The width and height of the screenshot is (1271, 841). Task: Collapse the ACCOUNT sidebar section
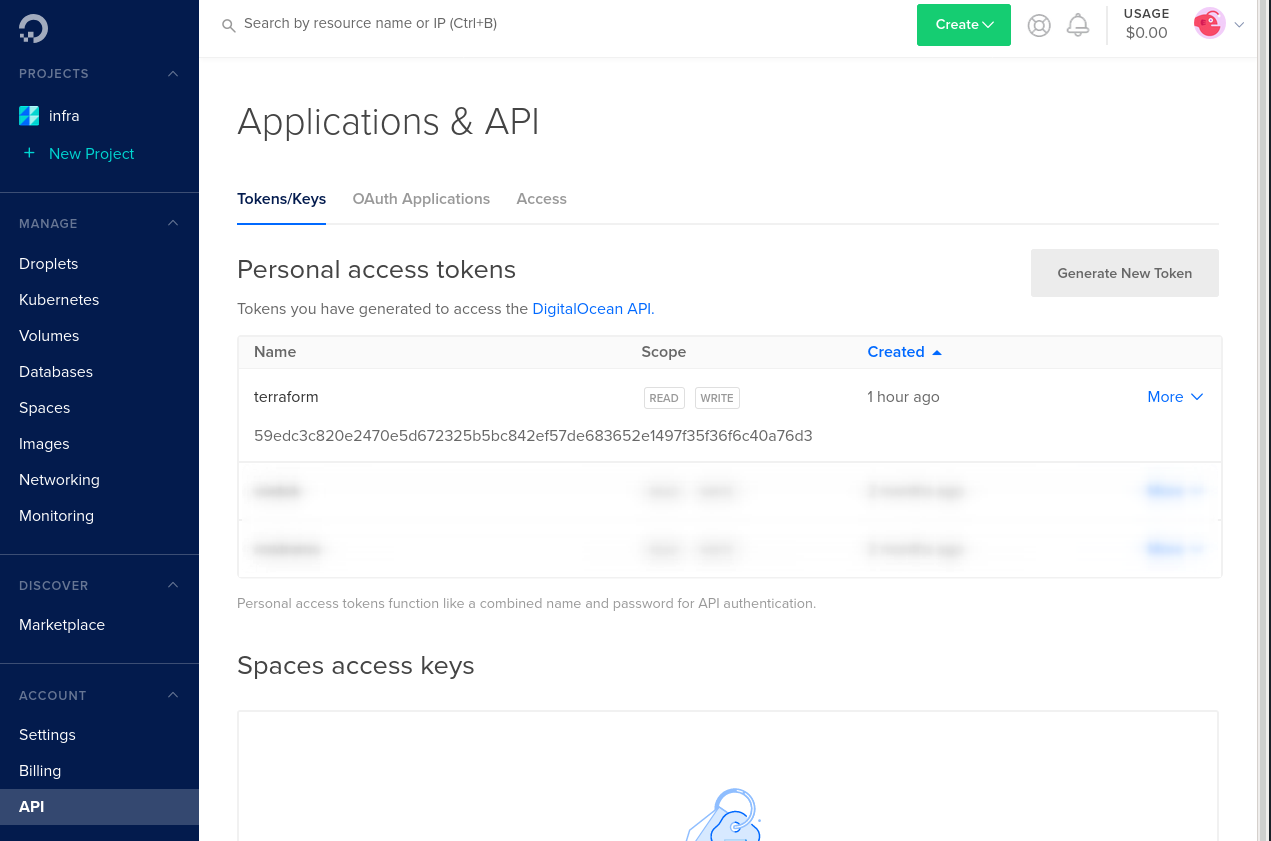173,695
